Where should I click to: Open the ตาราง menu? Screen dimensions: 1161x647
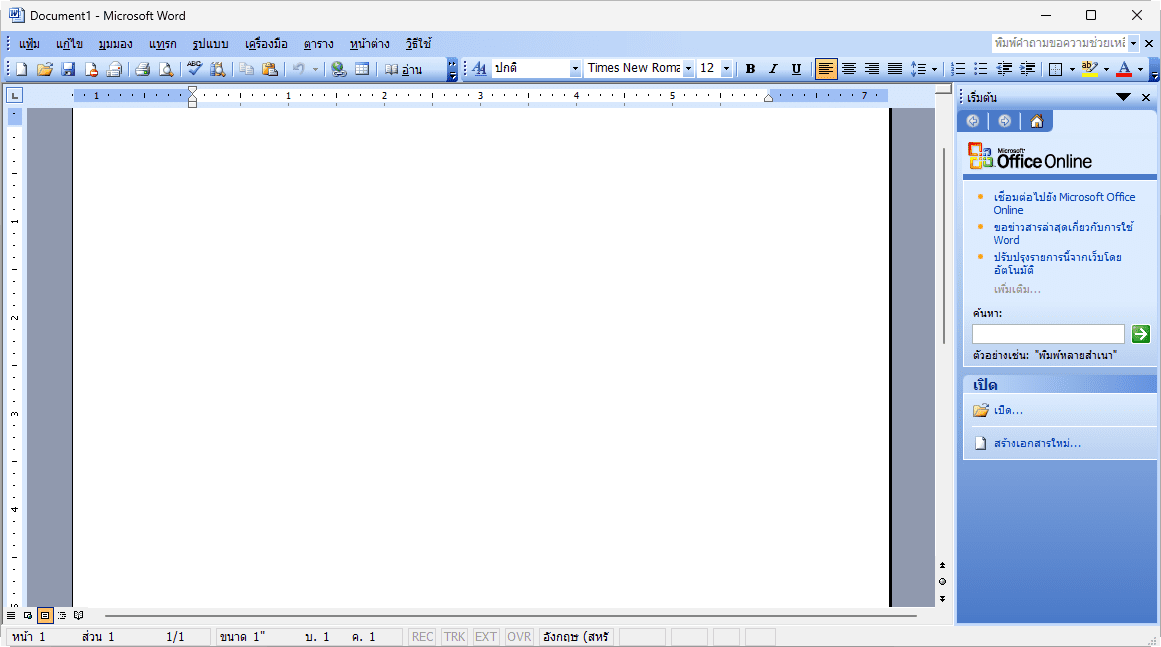[318, 44]
